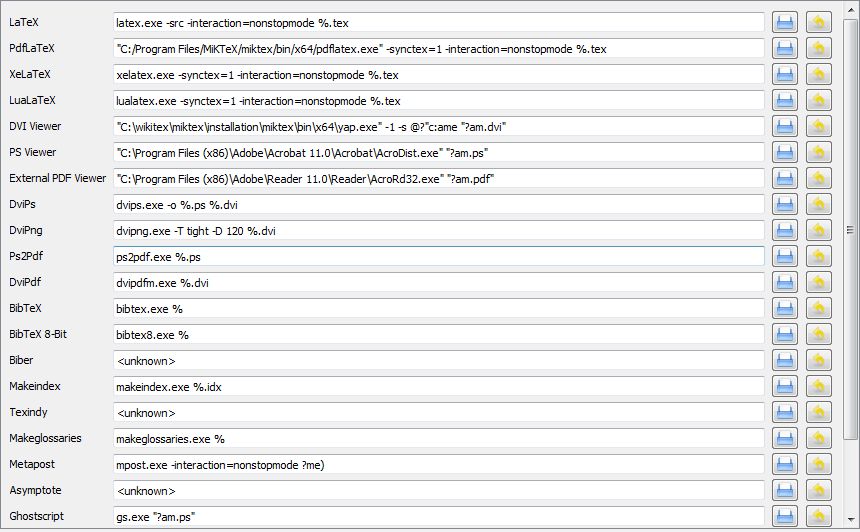Edit the External PDF Viewer AcroRd32 path
Image resolution: width=860 pixels, height=532 pixels.
439,178
